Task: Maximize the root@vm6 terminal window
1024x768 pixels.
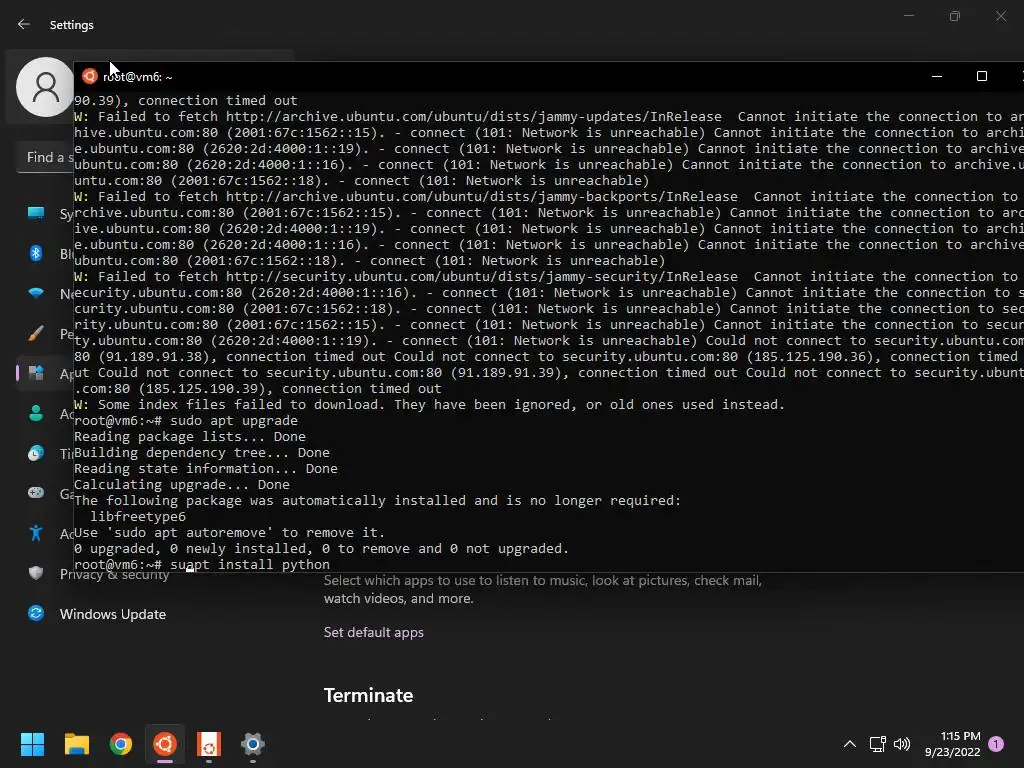Action: (x=981, y=76)
